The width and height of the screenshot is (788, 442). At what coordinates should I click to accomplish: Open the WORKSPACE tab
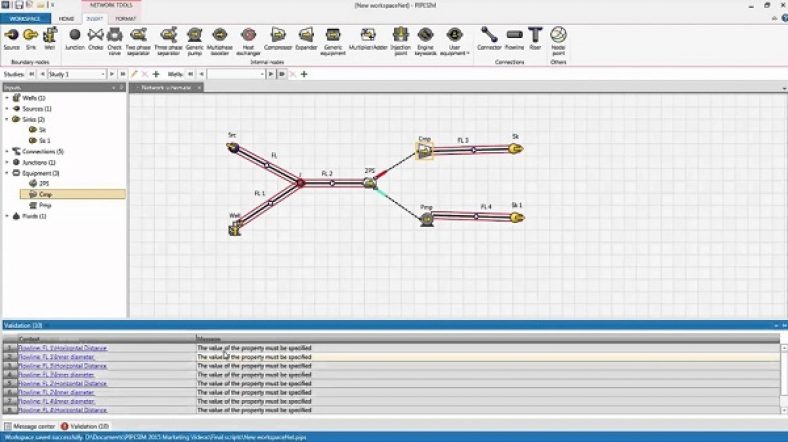[25, 19]
